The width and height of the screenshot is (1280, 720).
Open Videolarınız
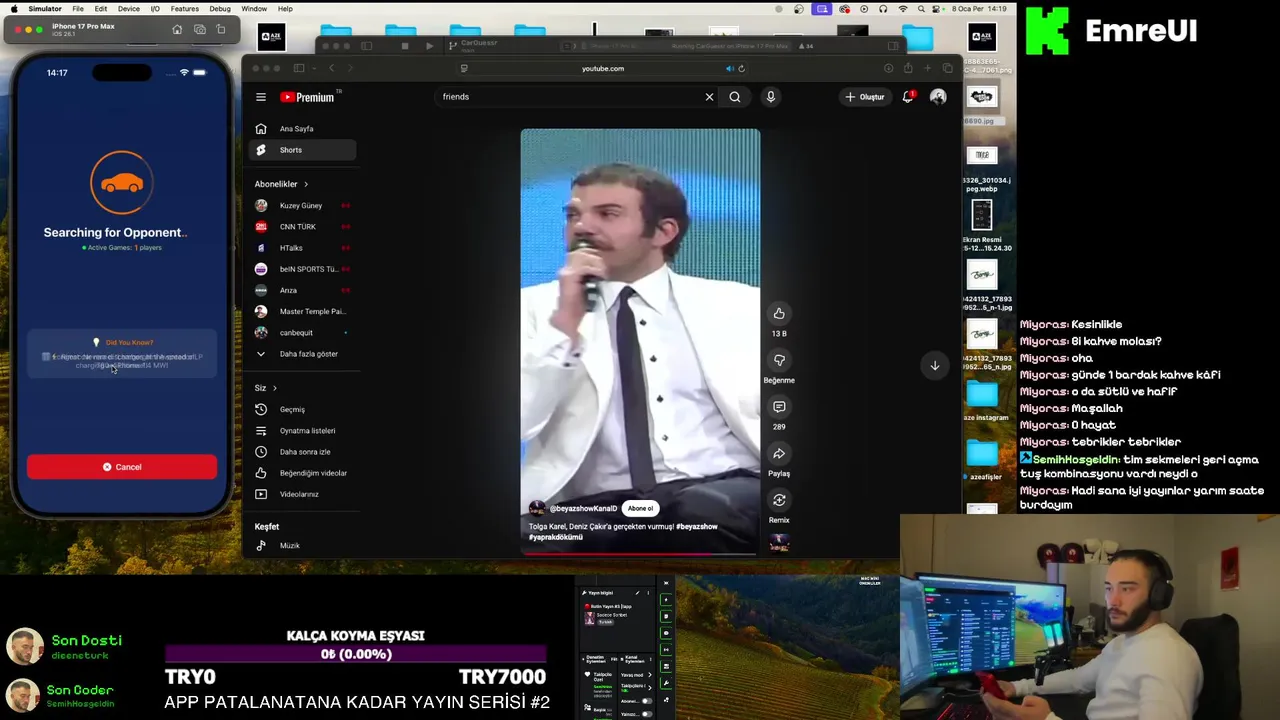pyautogui.click(x=302, y=494)
